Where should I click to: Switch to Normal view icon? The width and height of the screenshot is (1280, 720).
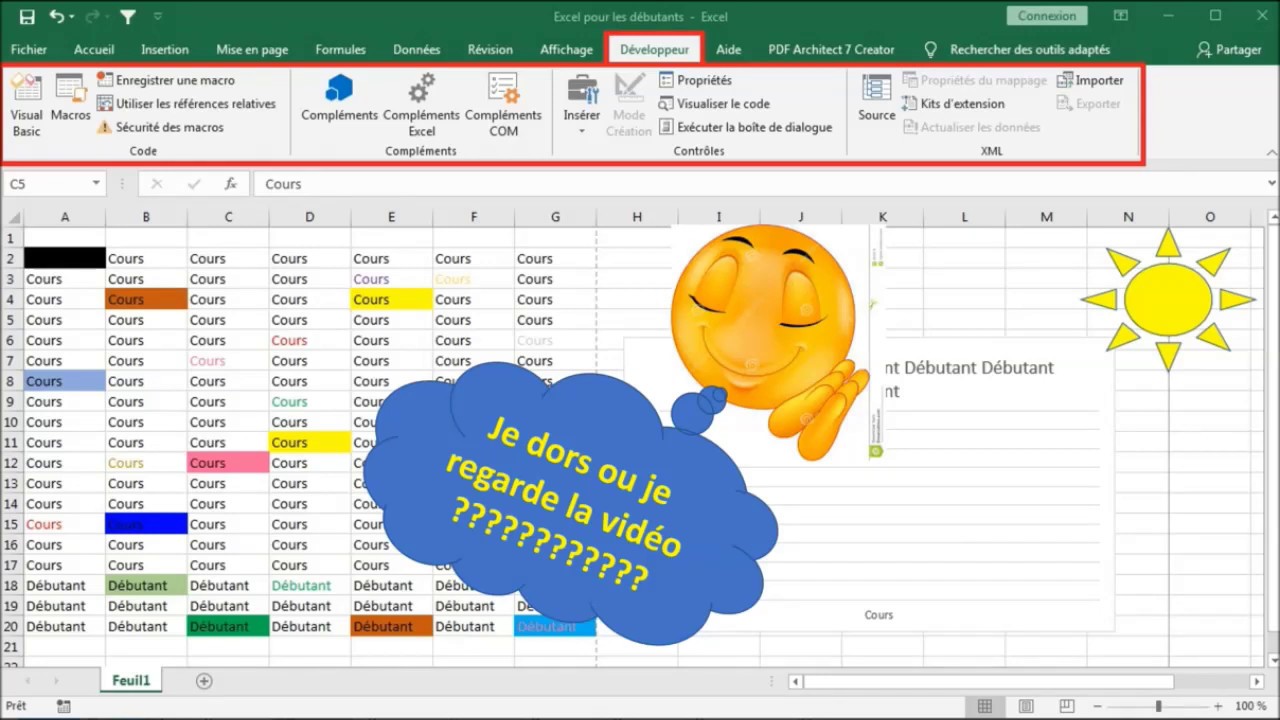pyautogui.click(x=985, y=706)
